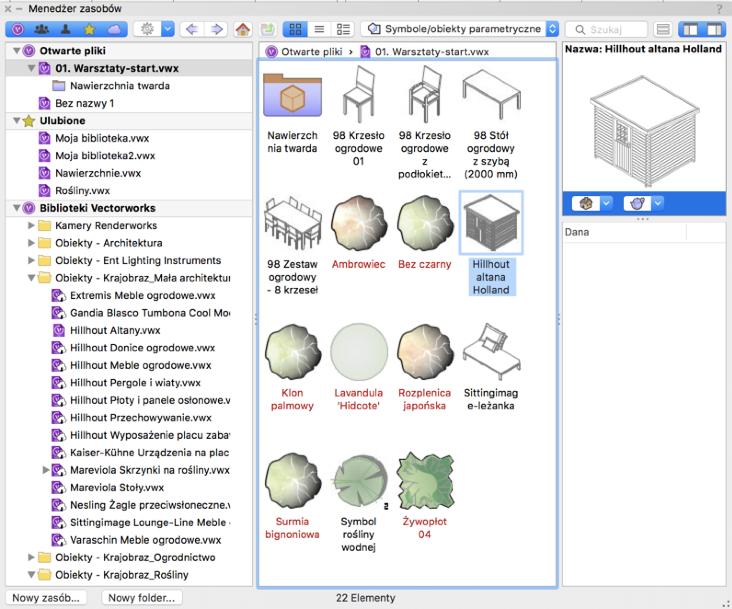
Task: Go back with the left arrow button
Action: click(191, 29)
